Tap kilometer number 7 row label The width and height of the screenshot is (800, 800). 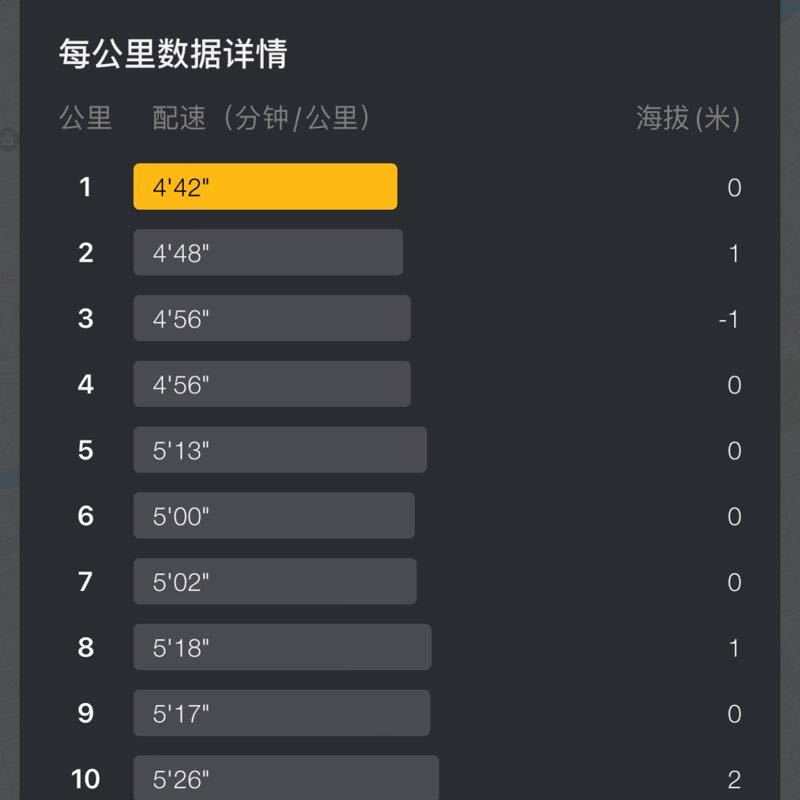(86, 582)
